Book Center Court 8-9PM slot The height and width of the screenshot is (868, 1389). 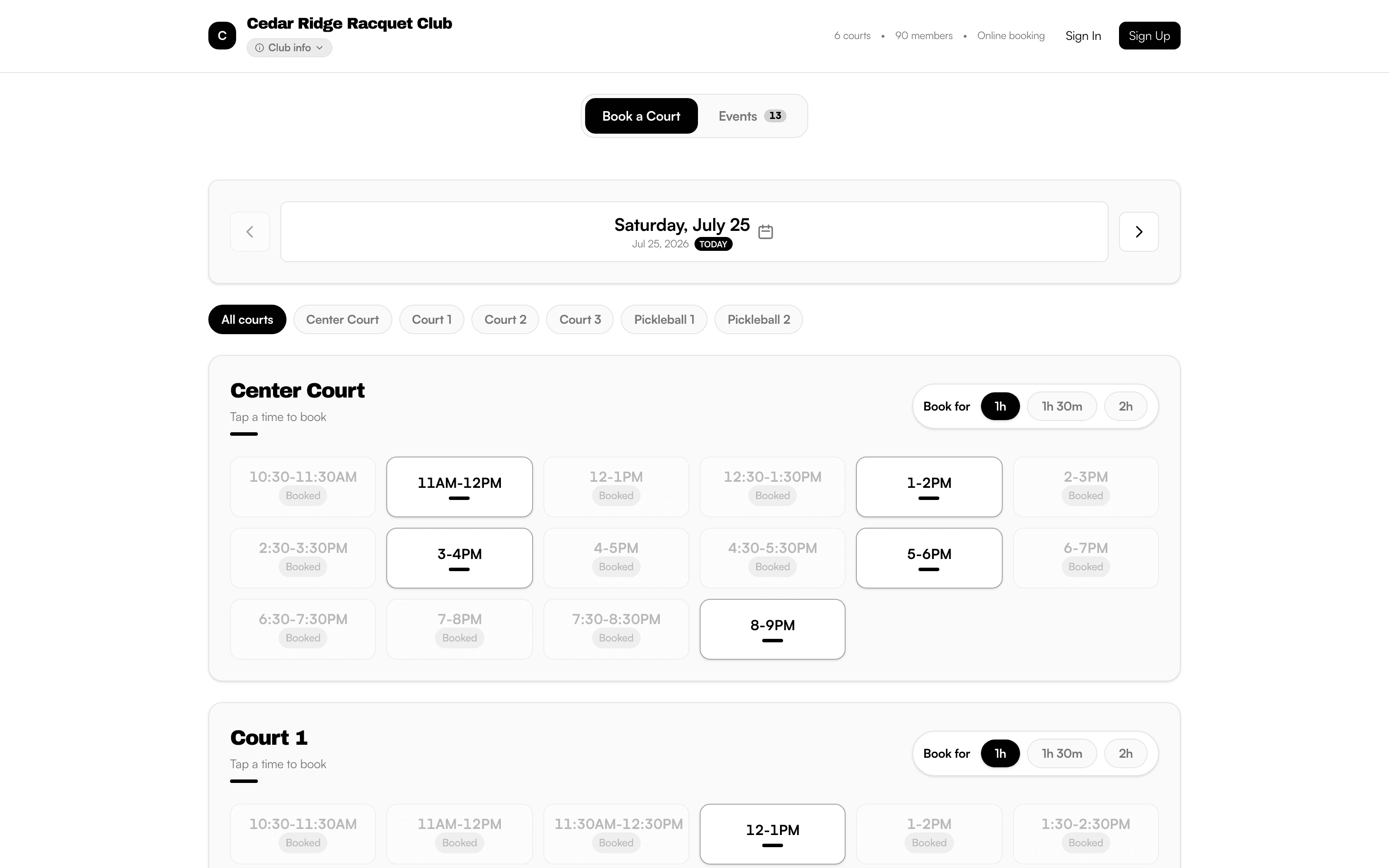tap(773, 629)
